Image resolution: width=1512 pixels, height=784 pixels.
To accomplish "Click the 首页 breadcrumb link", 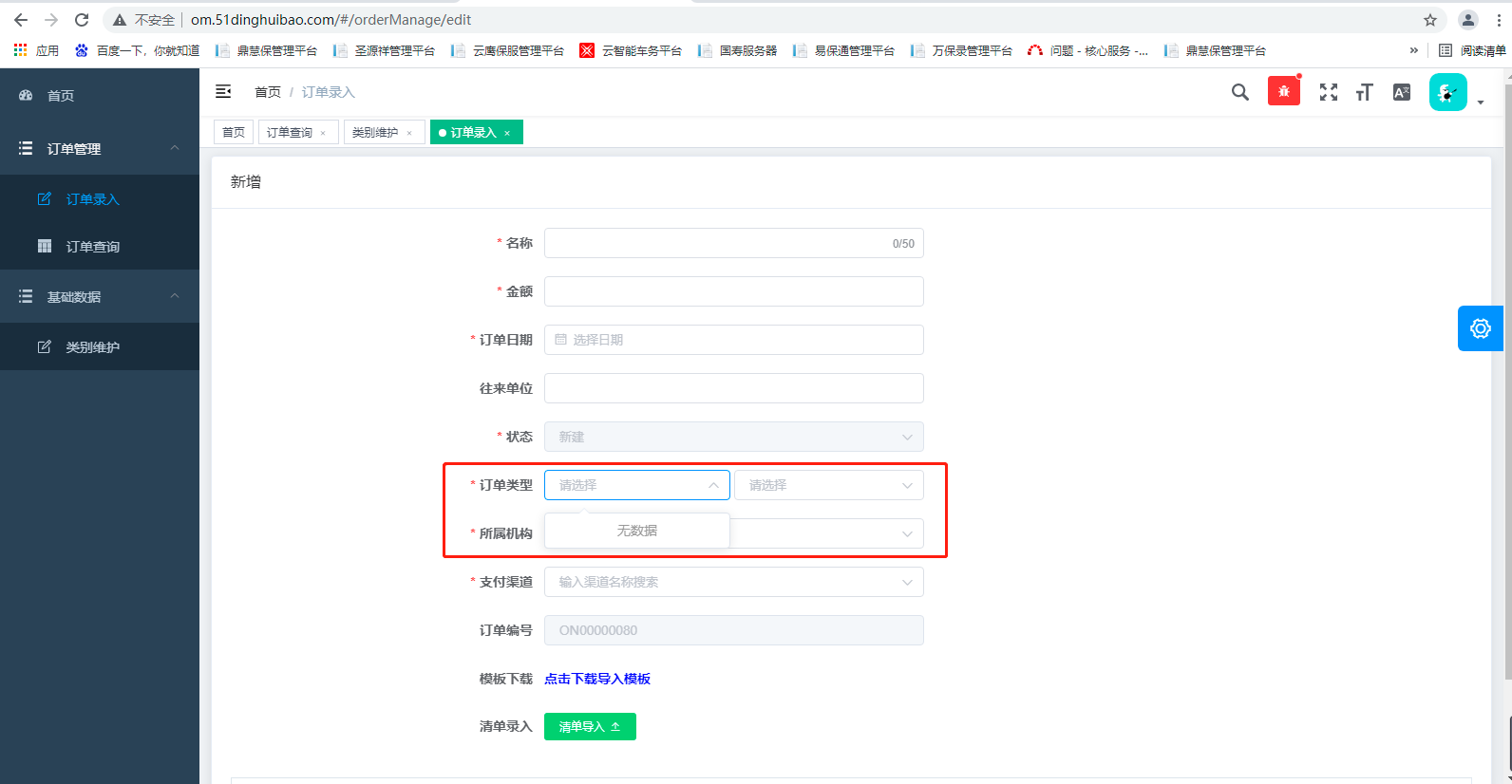I will point(268,92).
